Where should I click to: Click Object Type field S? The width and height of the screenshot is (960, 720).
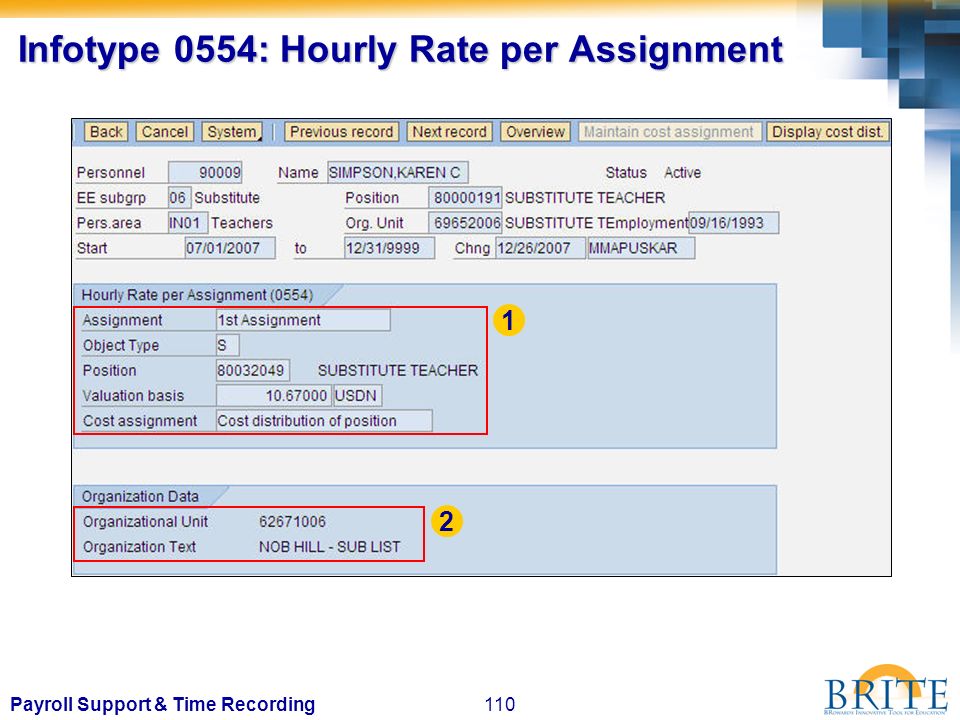228,345
